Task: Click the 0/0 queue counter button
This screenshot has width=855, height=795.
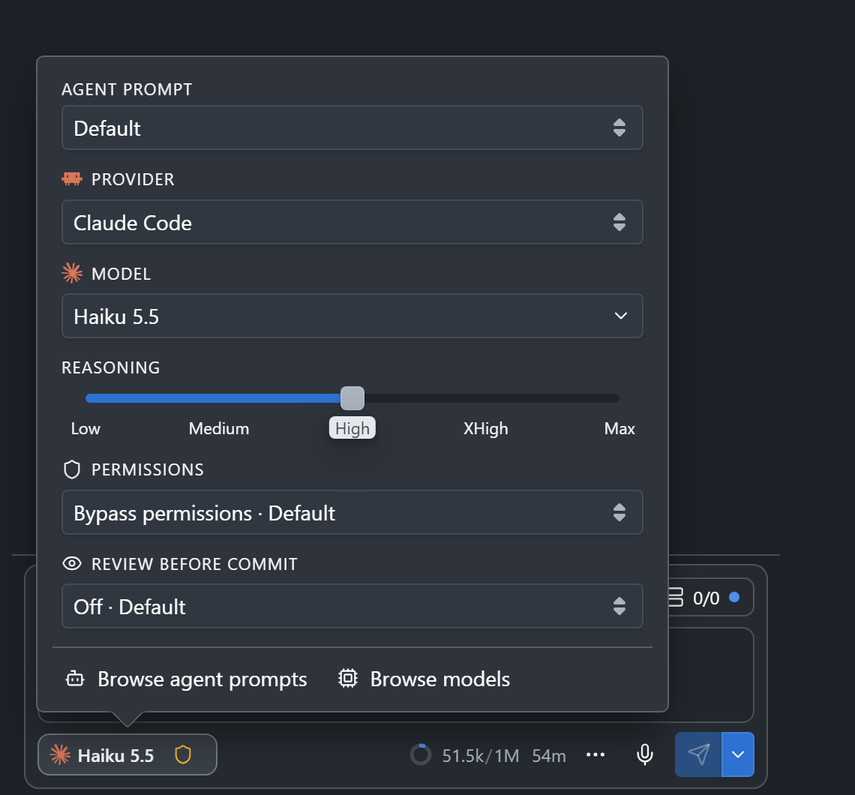Action: click(711, 598)
